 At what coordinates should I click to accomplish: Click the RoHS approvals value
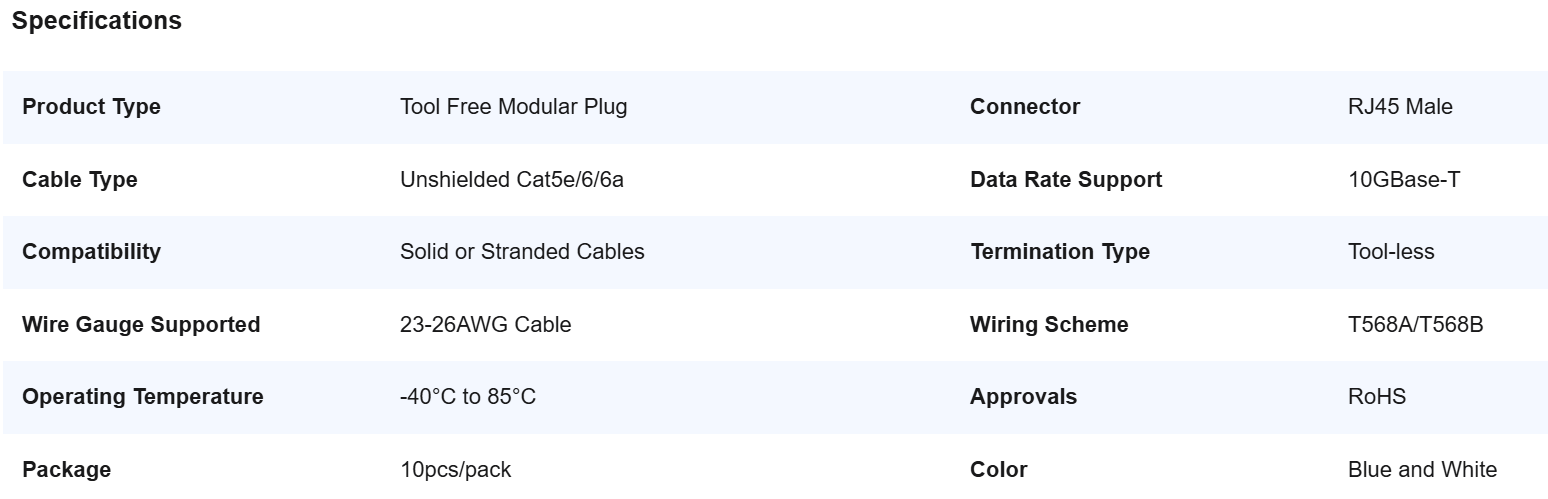1377,397
